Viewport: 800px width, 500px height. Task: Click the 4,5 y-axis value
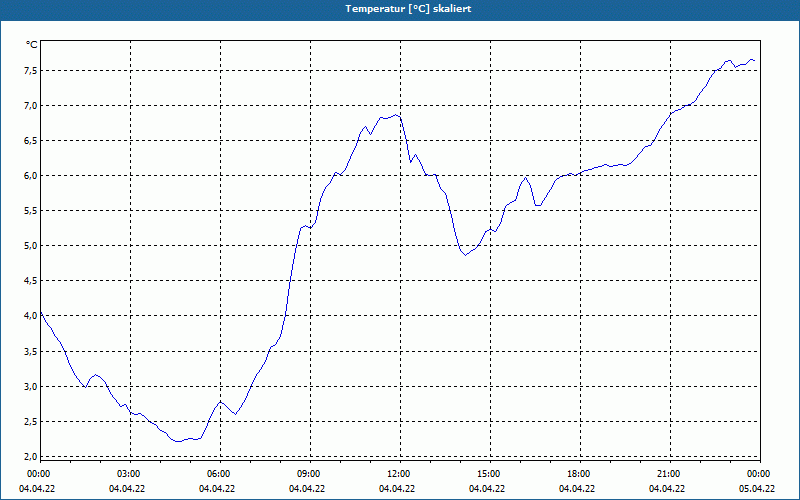pyautogui.click(x=31, y=281)
